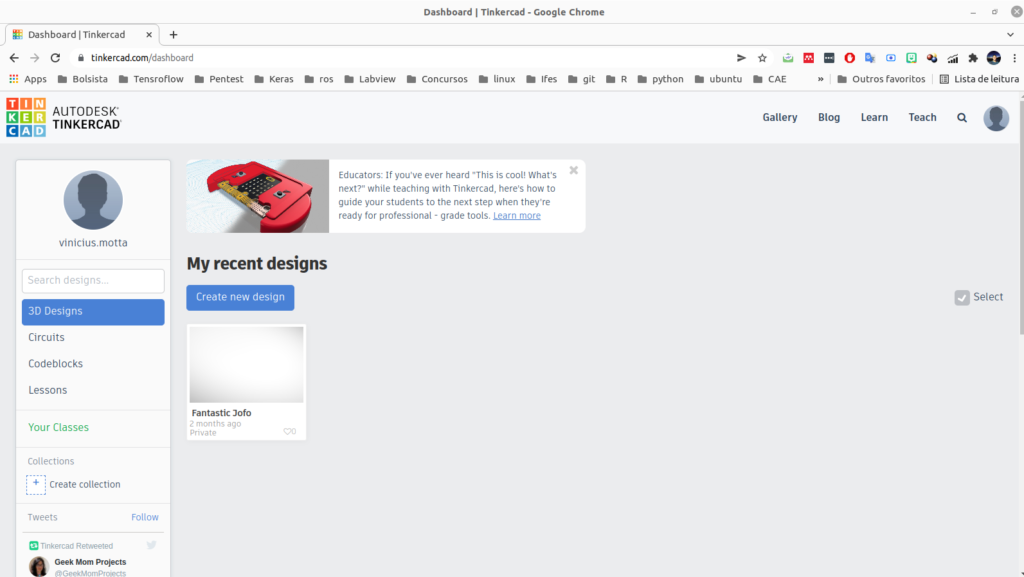Follow the Learn more link in the banner

tap(517, 215)
